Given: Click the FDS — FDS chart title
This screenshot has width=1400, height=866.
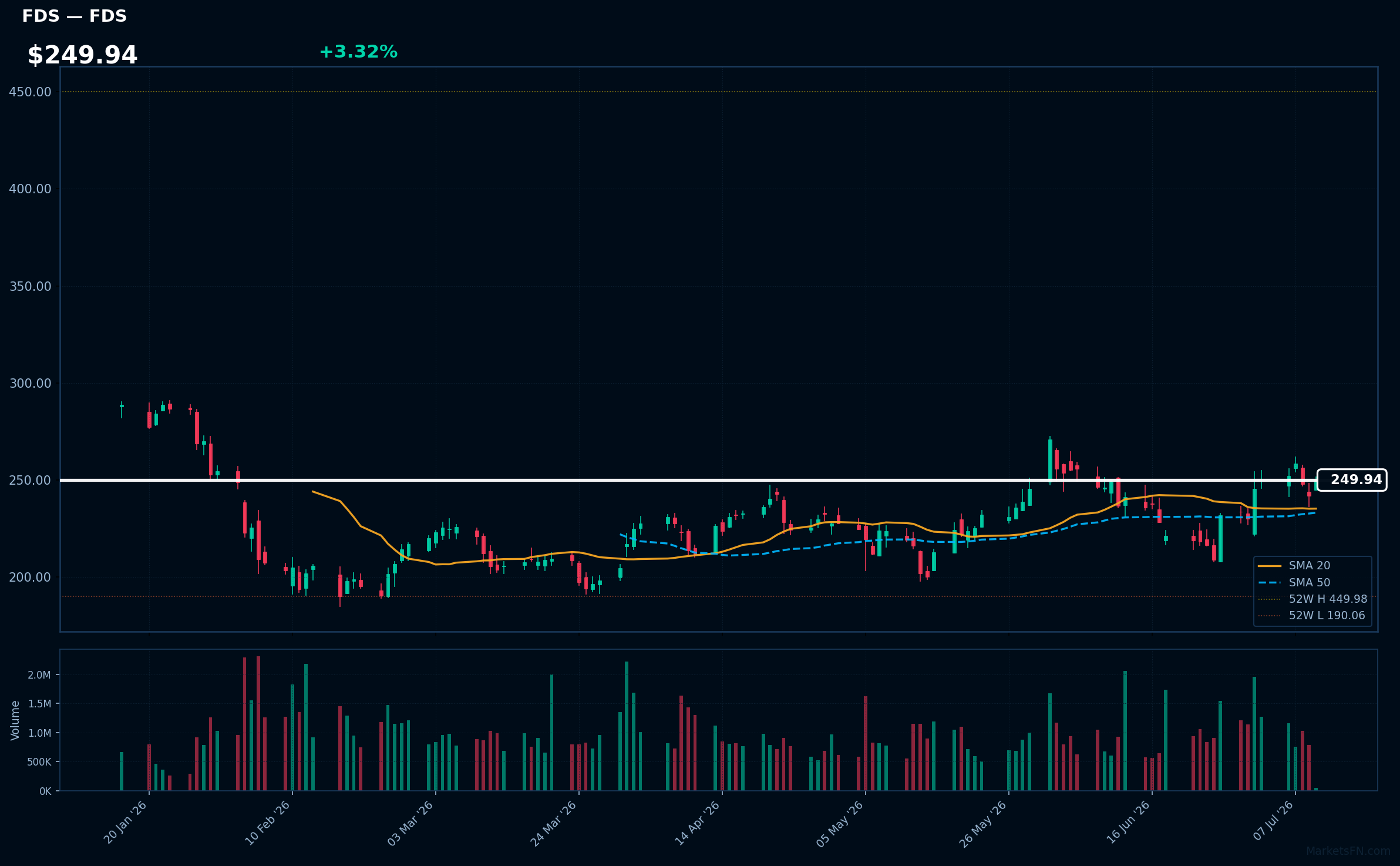Looking at the screenshot, I should click(x=74, y=16).
